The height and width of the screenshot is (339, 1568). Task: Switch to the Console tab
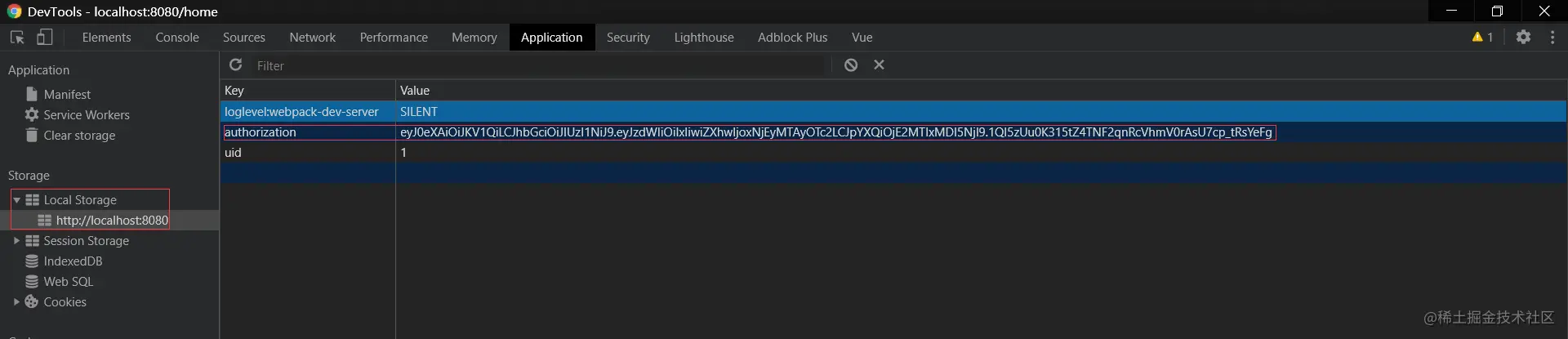point(177,38)
